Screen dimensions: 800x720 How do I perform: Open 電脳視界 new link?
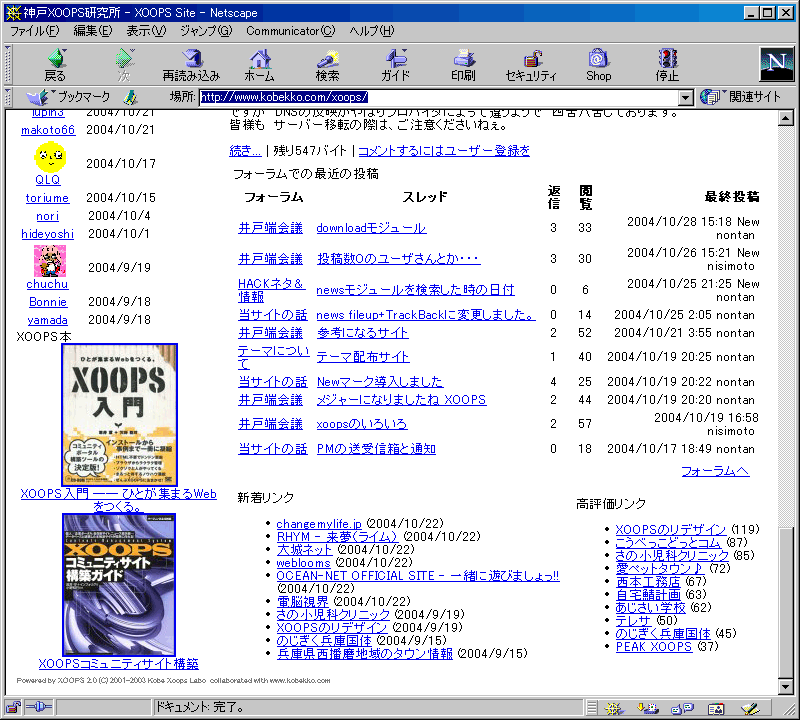coord(303,601)
